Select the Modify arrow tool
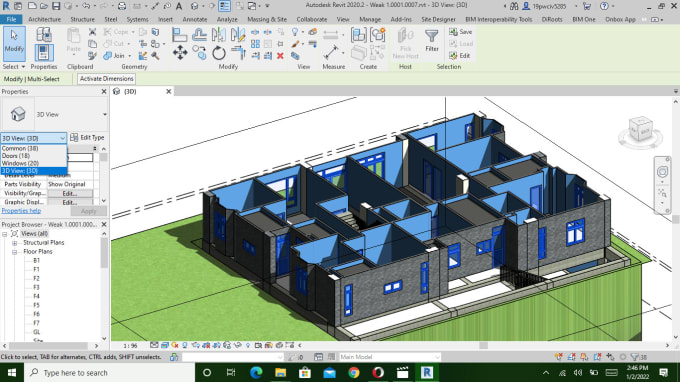This screenshot has height=382, width=680. [14, 43]
